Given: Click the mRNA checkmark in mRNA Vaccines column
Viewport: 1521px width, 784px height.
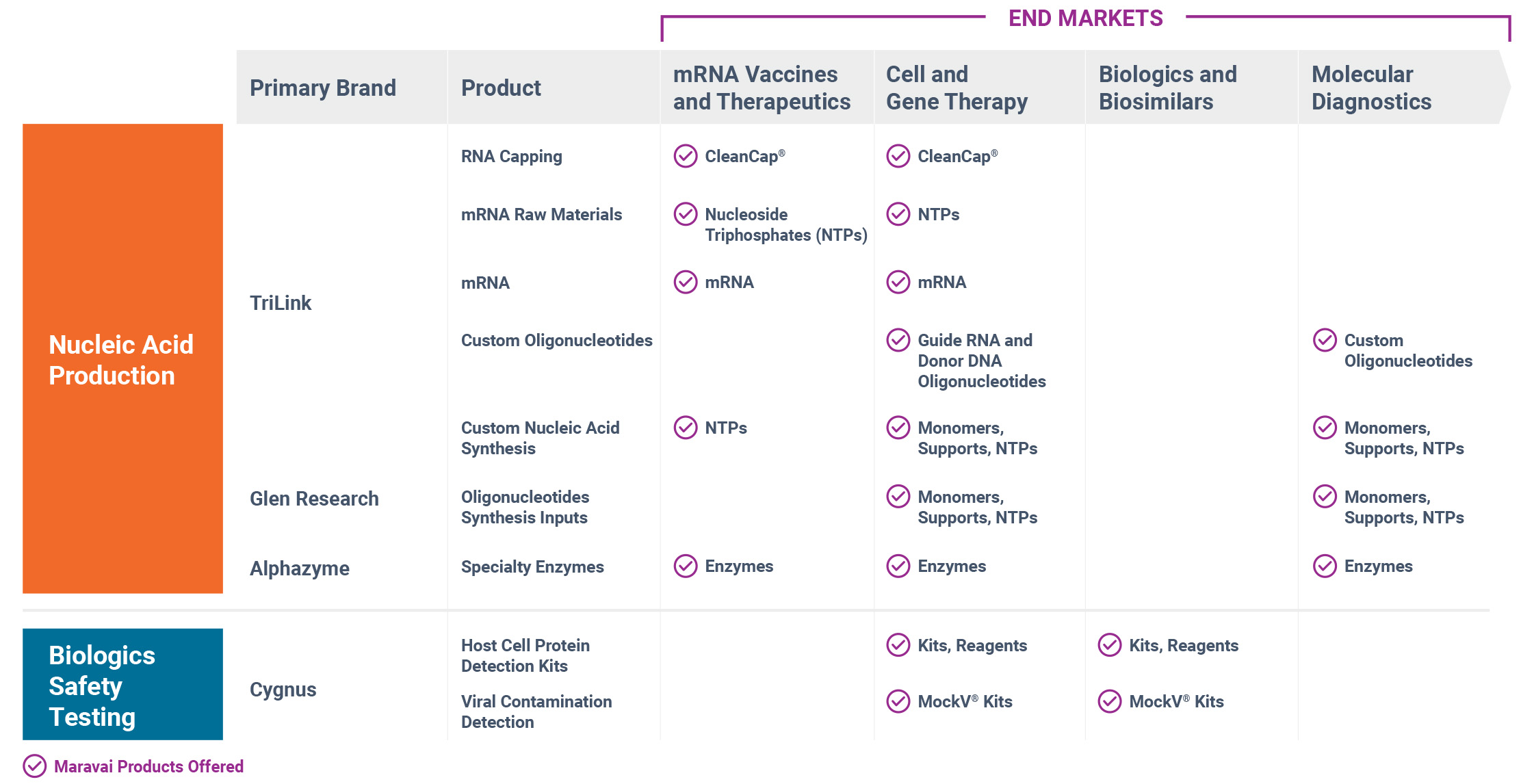Looking at the screenshot, I should [x=685, y=282].
